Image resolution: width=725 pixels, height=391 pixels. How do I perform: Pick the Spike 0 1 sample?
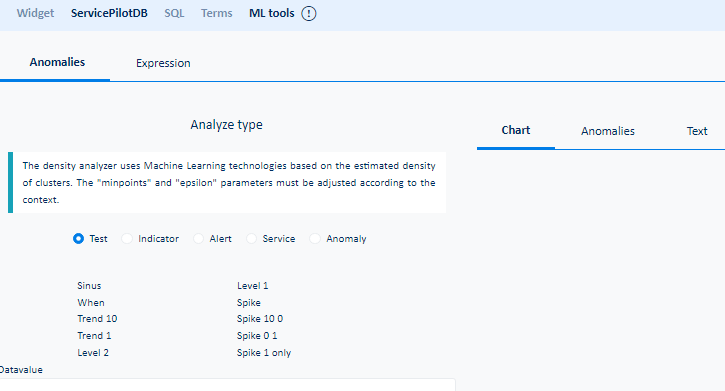(257, 336)
